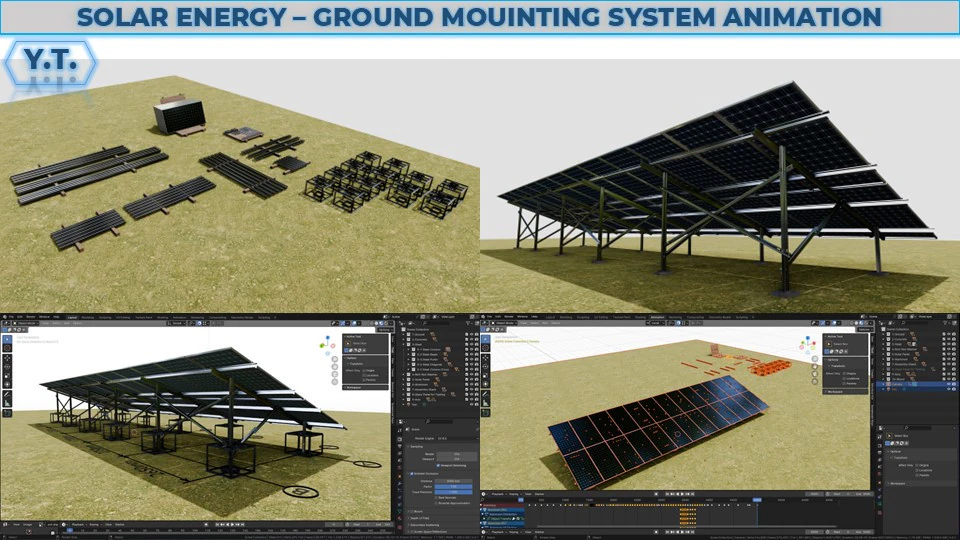The height and width of the screenshot is (540, 960).
Task: Open Render Engine dropdown
Action: tap(458, 438)
